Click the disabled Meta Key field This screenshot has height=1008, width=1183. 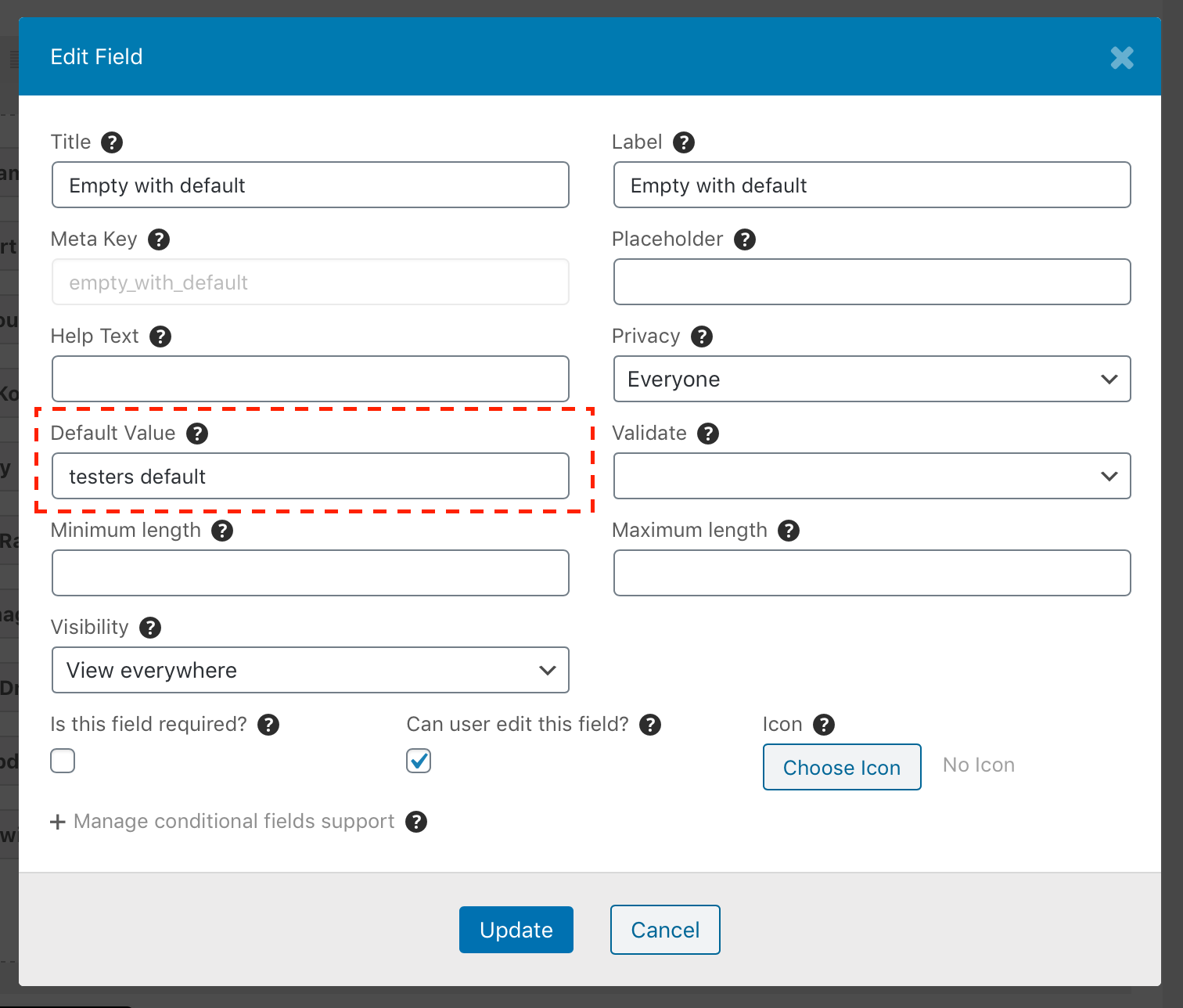coord(311,282)
